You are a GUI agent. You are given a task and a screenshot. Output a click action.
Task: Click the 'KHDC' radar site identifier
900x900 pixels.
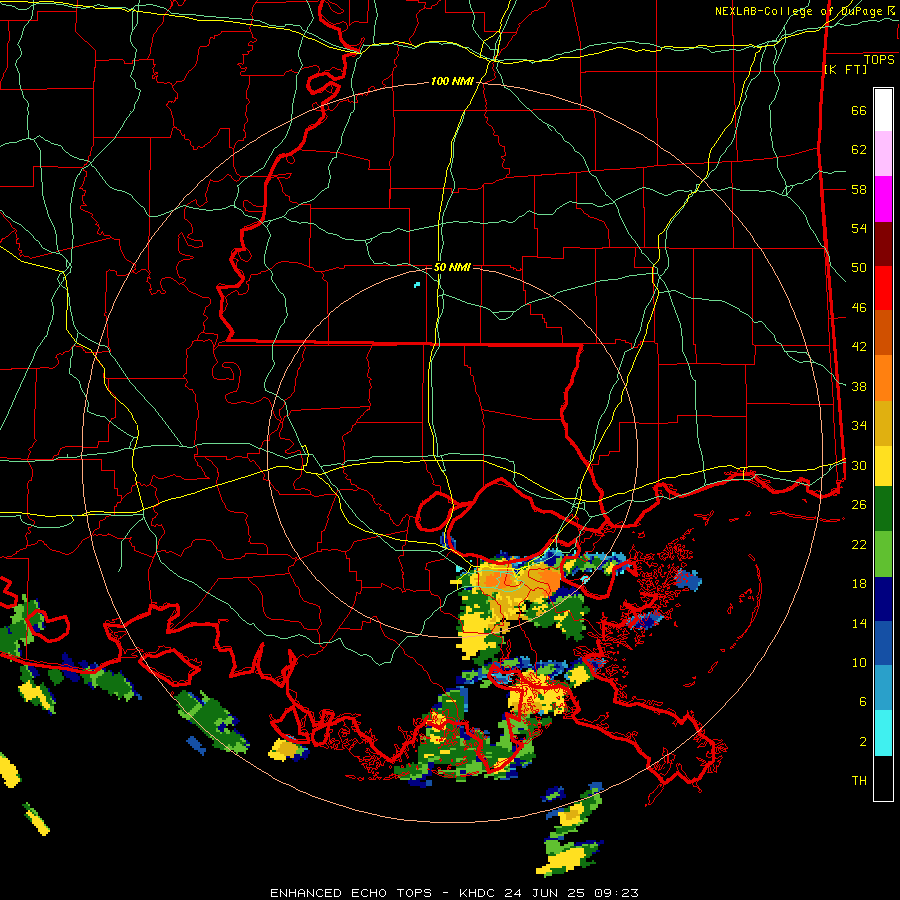click(478, 893)
